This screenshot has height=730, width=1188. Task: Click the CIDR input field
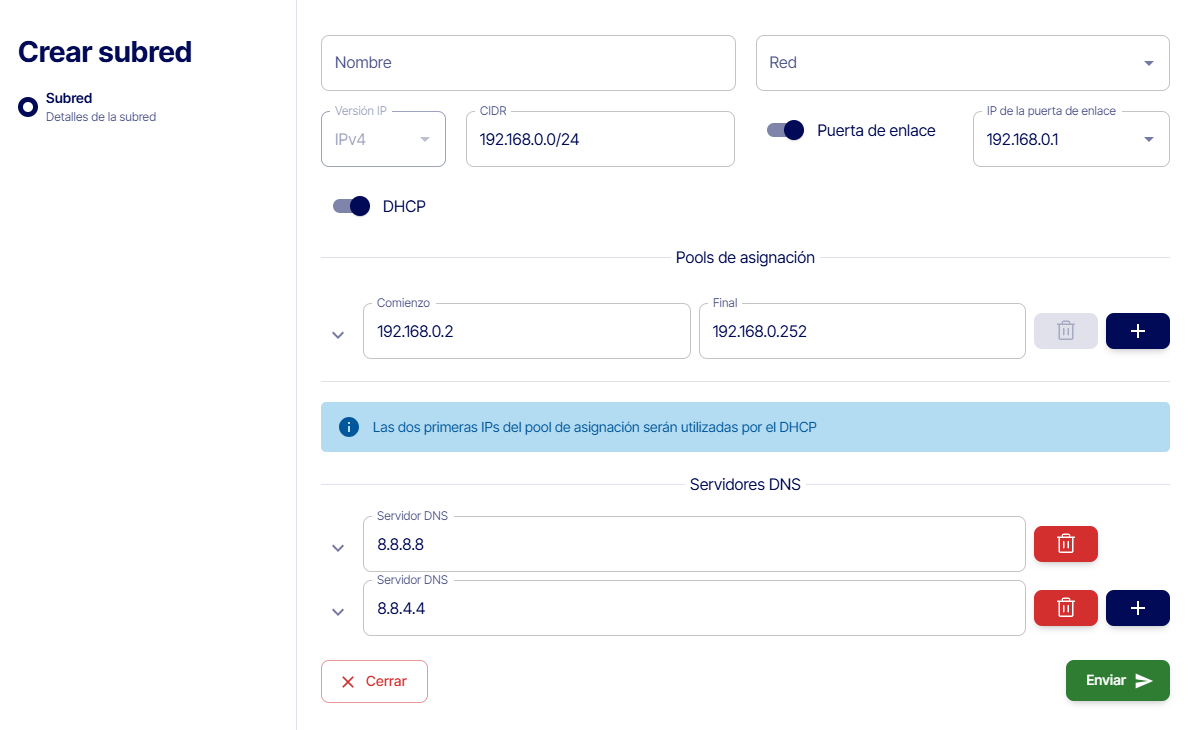pos(600,140)
